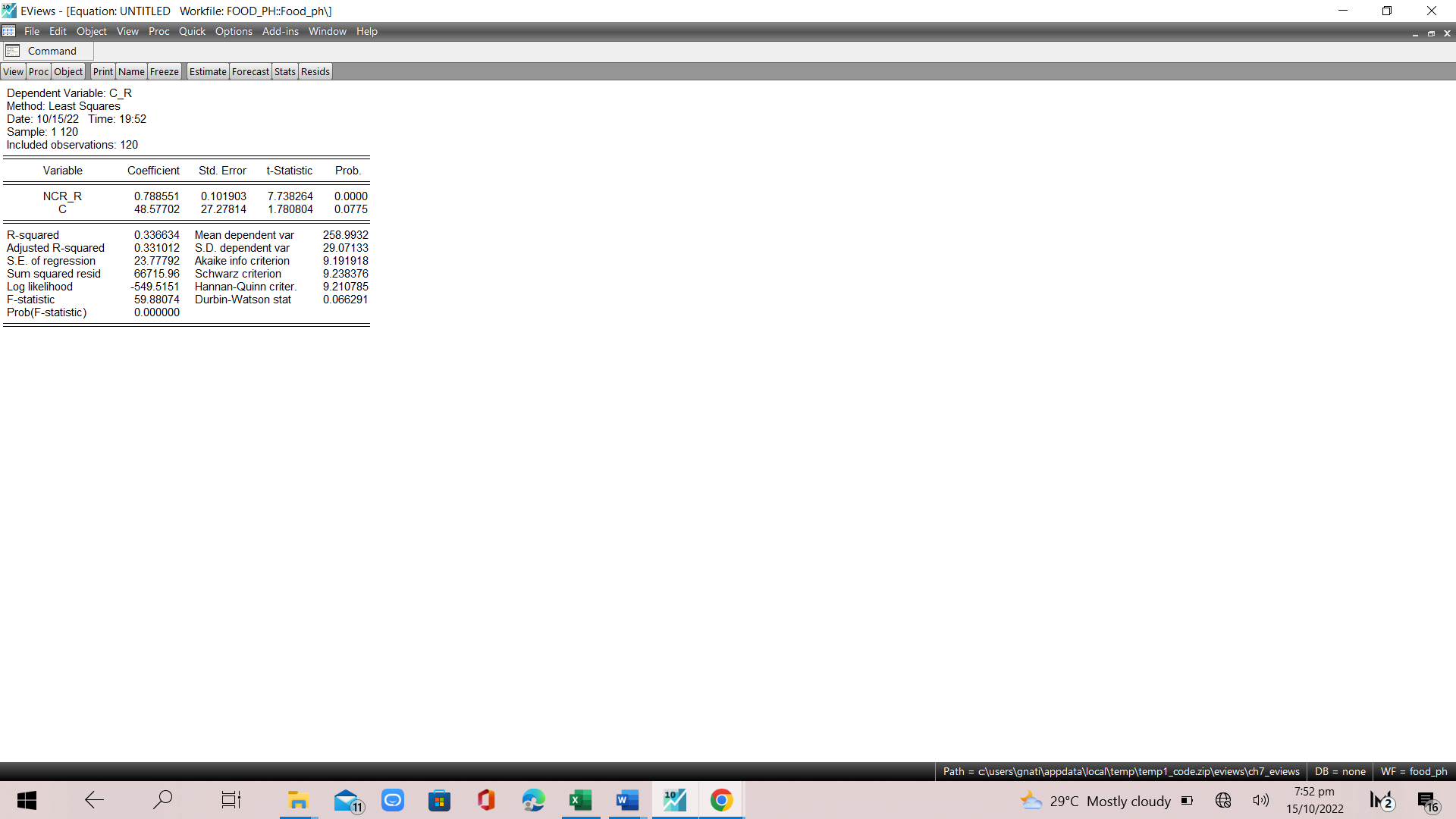This screenshot has width=1456, height=819.
Task: Click the View tab in equation toolbar
Action: point(13,71)
